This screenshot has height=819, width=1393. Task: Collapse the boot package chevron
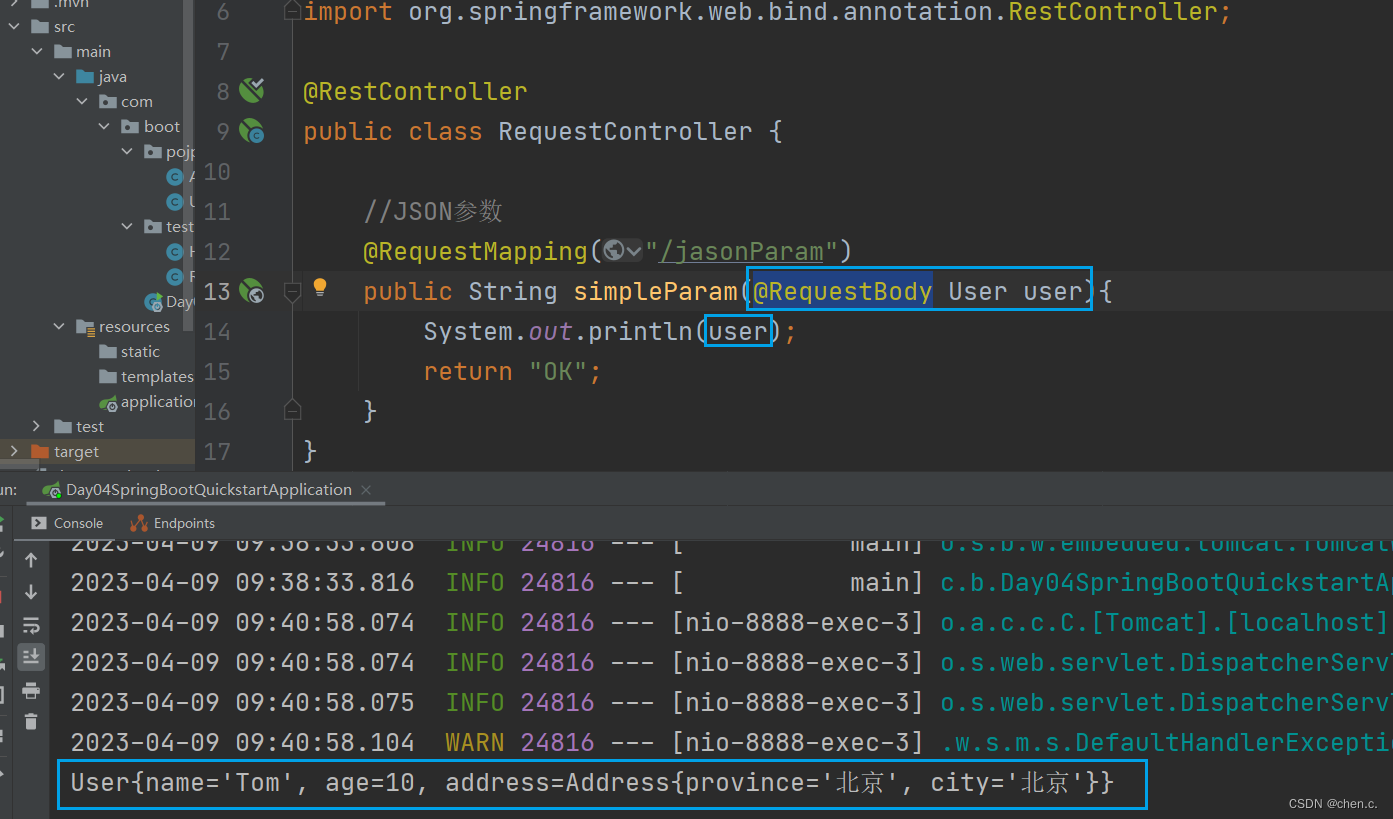coord(105,126)
